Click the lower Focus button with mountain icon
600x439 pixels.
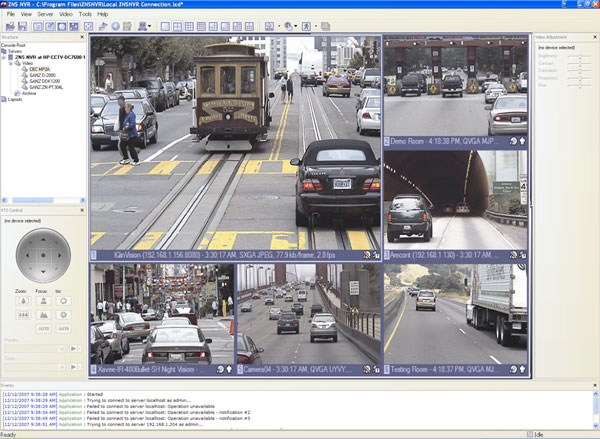44,315
